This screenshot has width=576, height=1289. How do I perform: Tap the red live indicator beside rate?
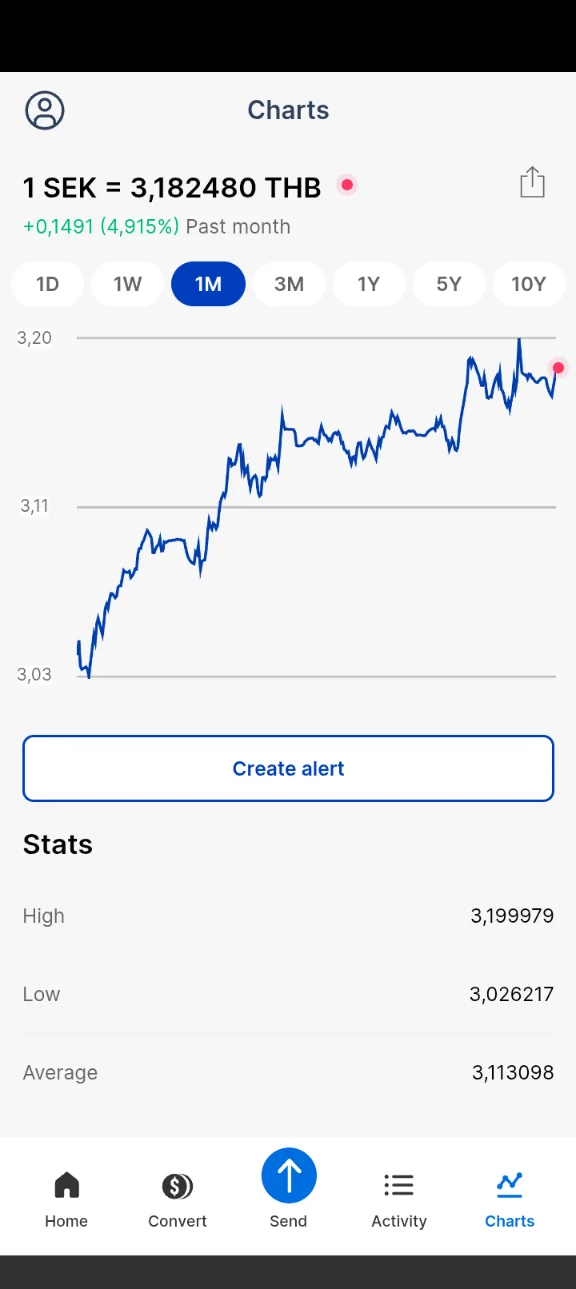(347, 185)
